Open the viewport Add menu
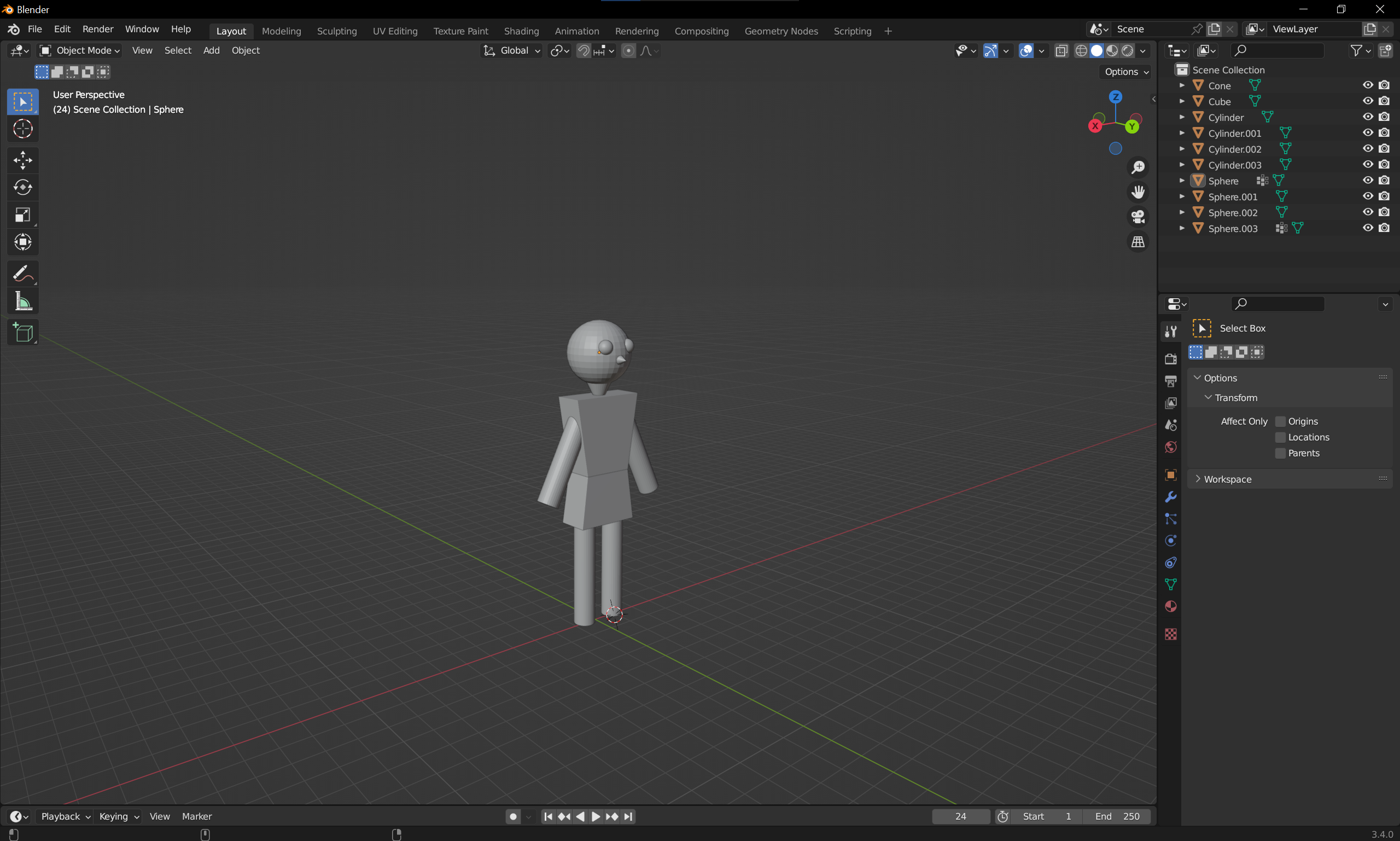 (x=211, y=50)
